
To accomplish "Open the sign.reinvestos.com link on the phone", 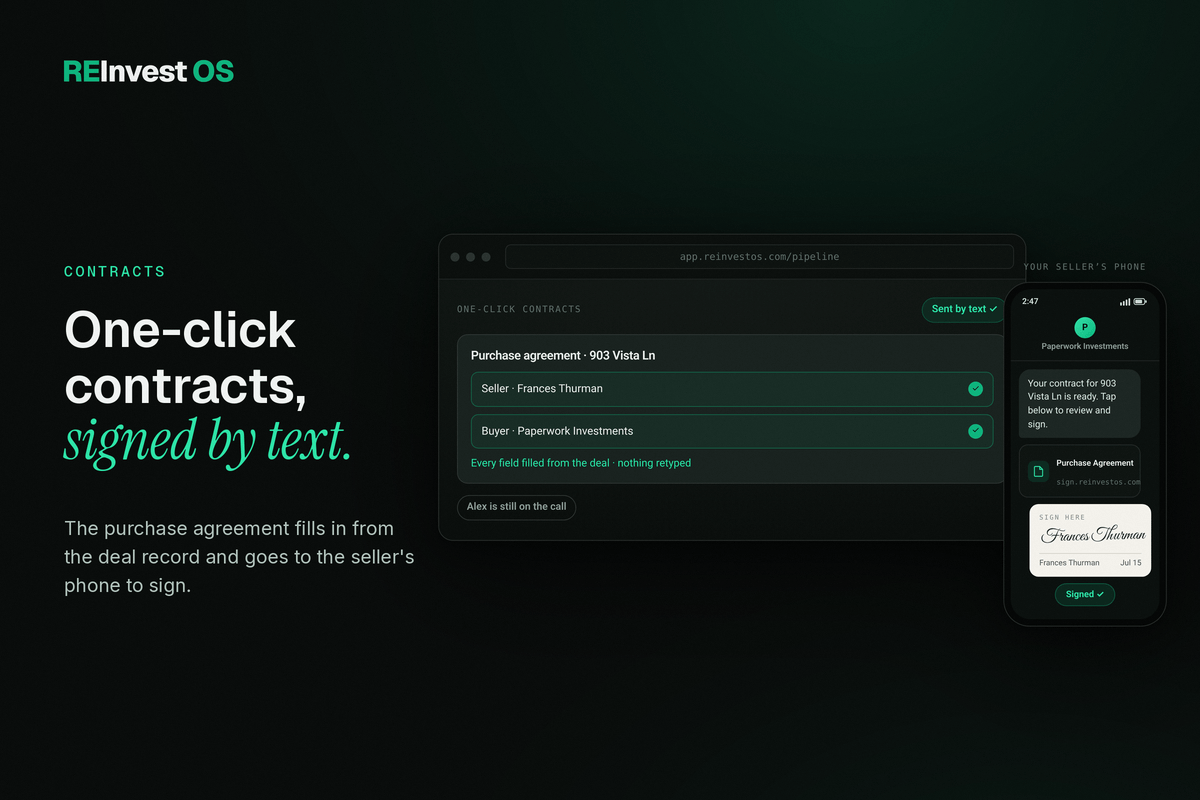I will point(1098,482).
